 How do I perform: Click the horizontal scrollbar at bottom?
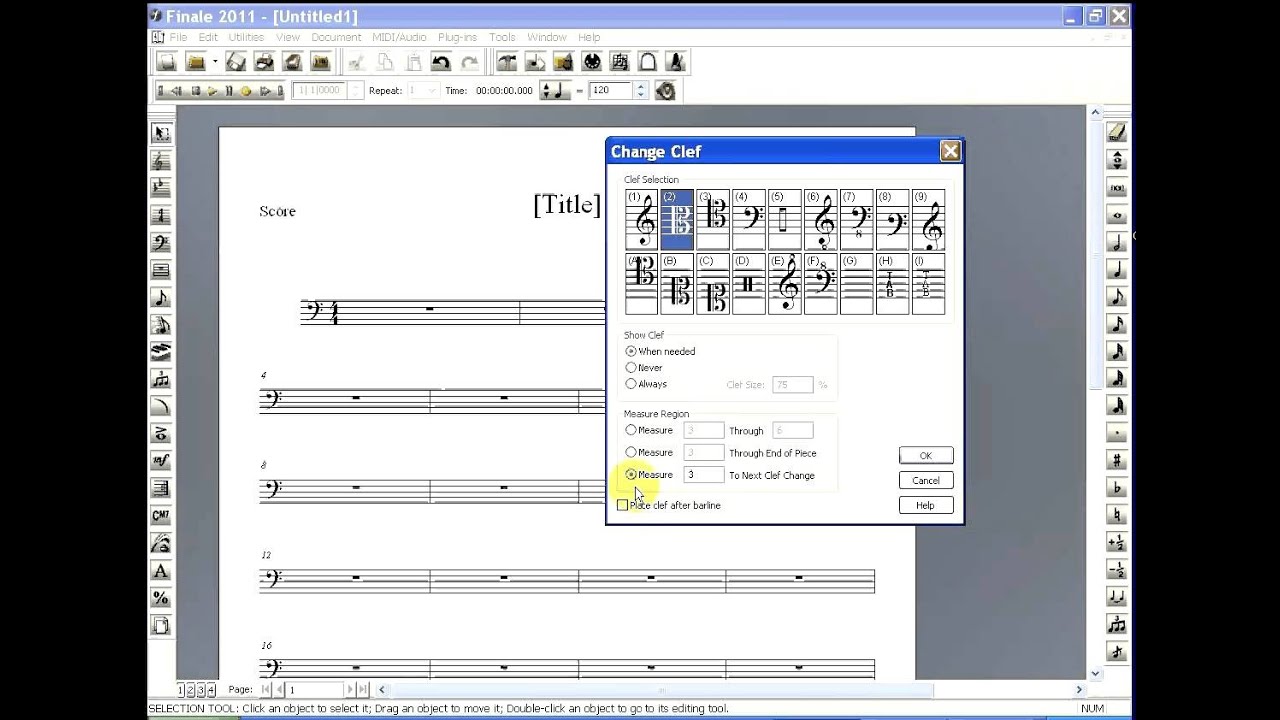coord(729,689)
